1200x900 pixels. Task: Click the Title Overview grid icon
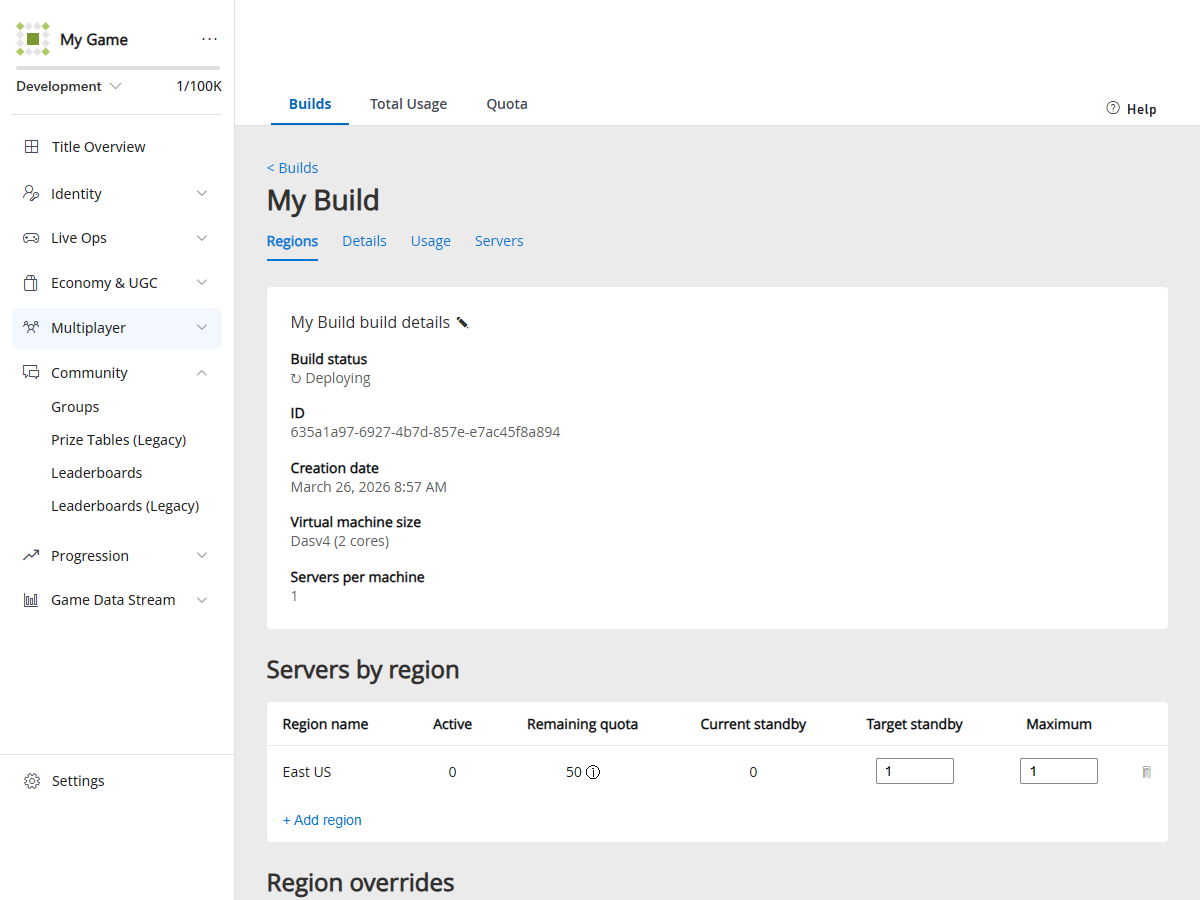coord(31,147)
